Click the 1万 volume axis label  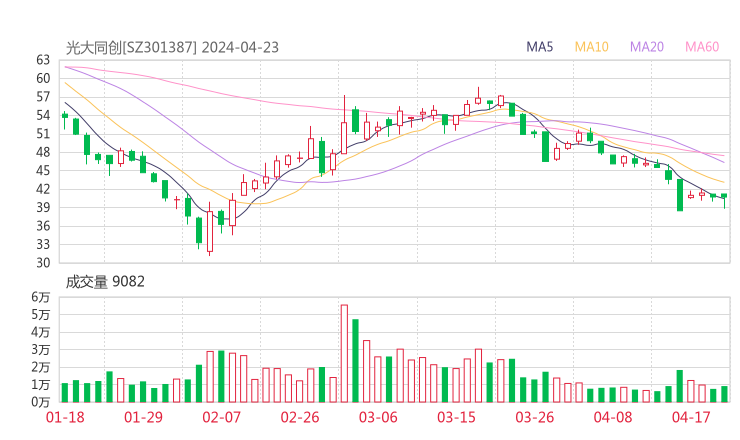pyautogui.click(x=41, y=384)
